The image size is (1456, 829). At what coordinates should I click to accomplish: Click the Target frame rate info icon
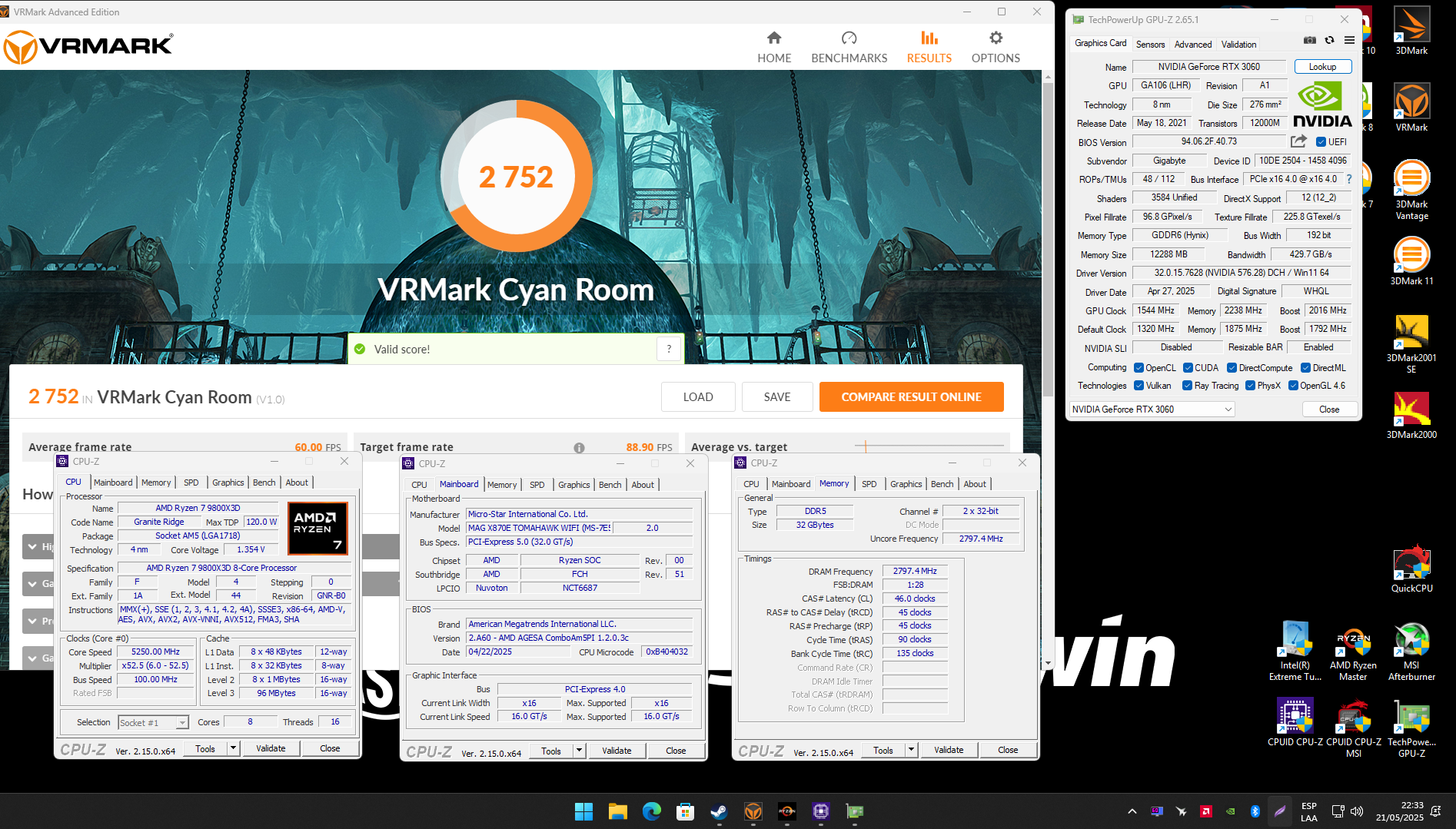tap(579, 448)
